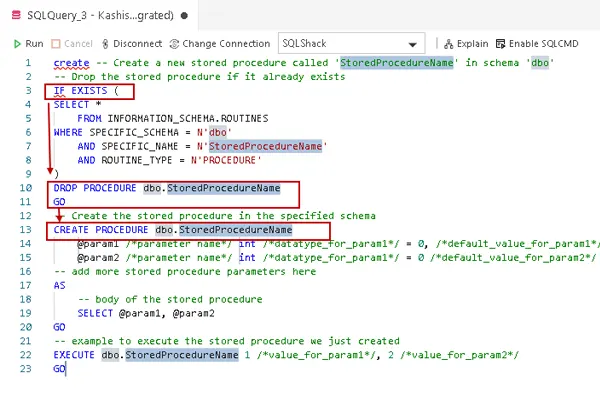Viewport: 600px width, 400px height.
Task: Click 'GO' on line 23
Action: [x=59, y=369]
